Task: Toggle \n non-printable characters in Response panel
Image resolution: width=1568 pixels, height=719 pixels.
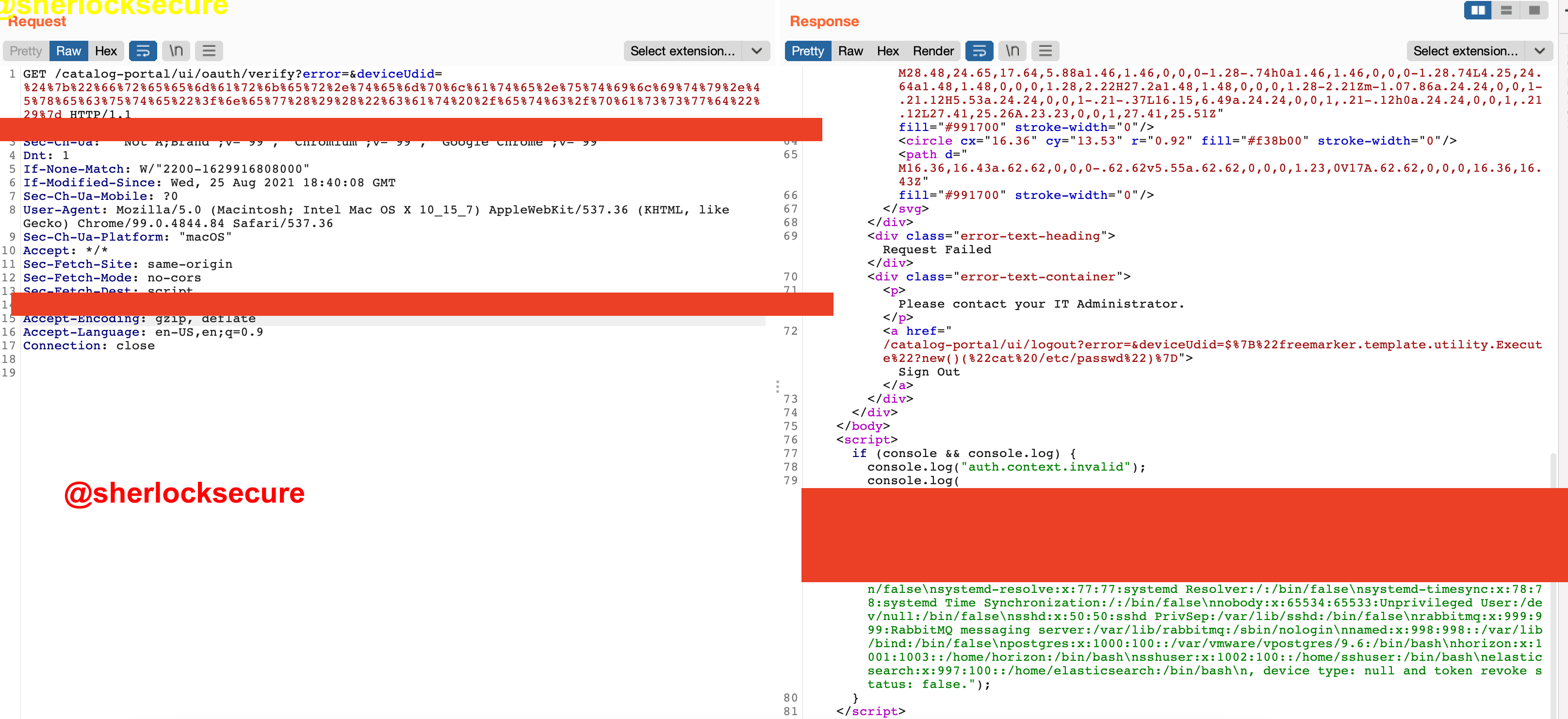Action: [1012, 51]
